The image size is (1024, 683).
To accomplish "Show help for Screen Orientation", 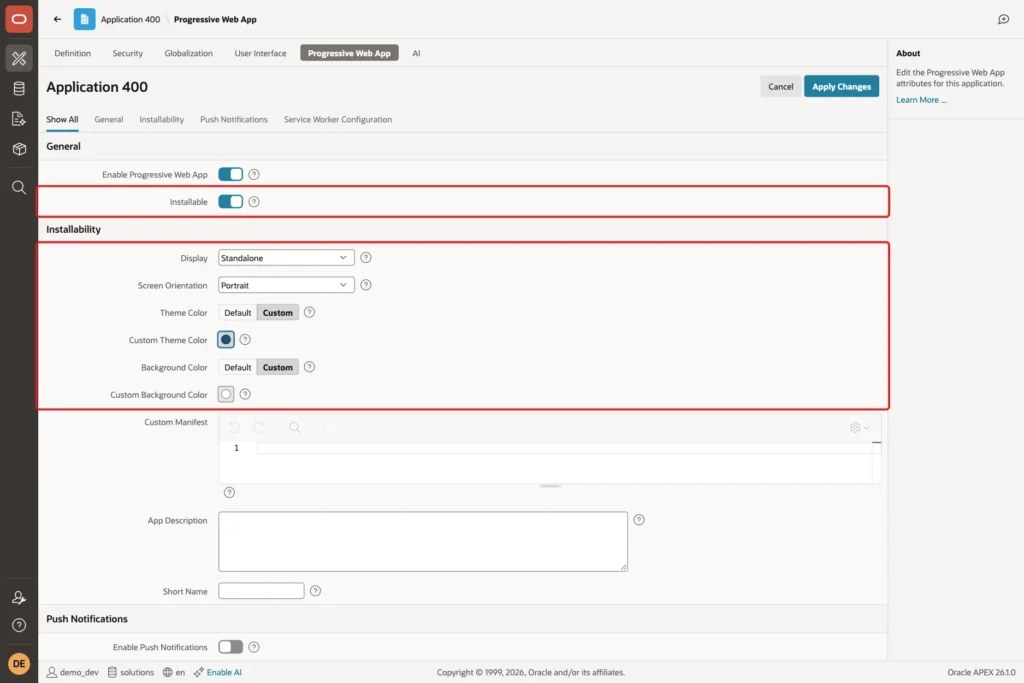I will pos(366,285).
